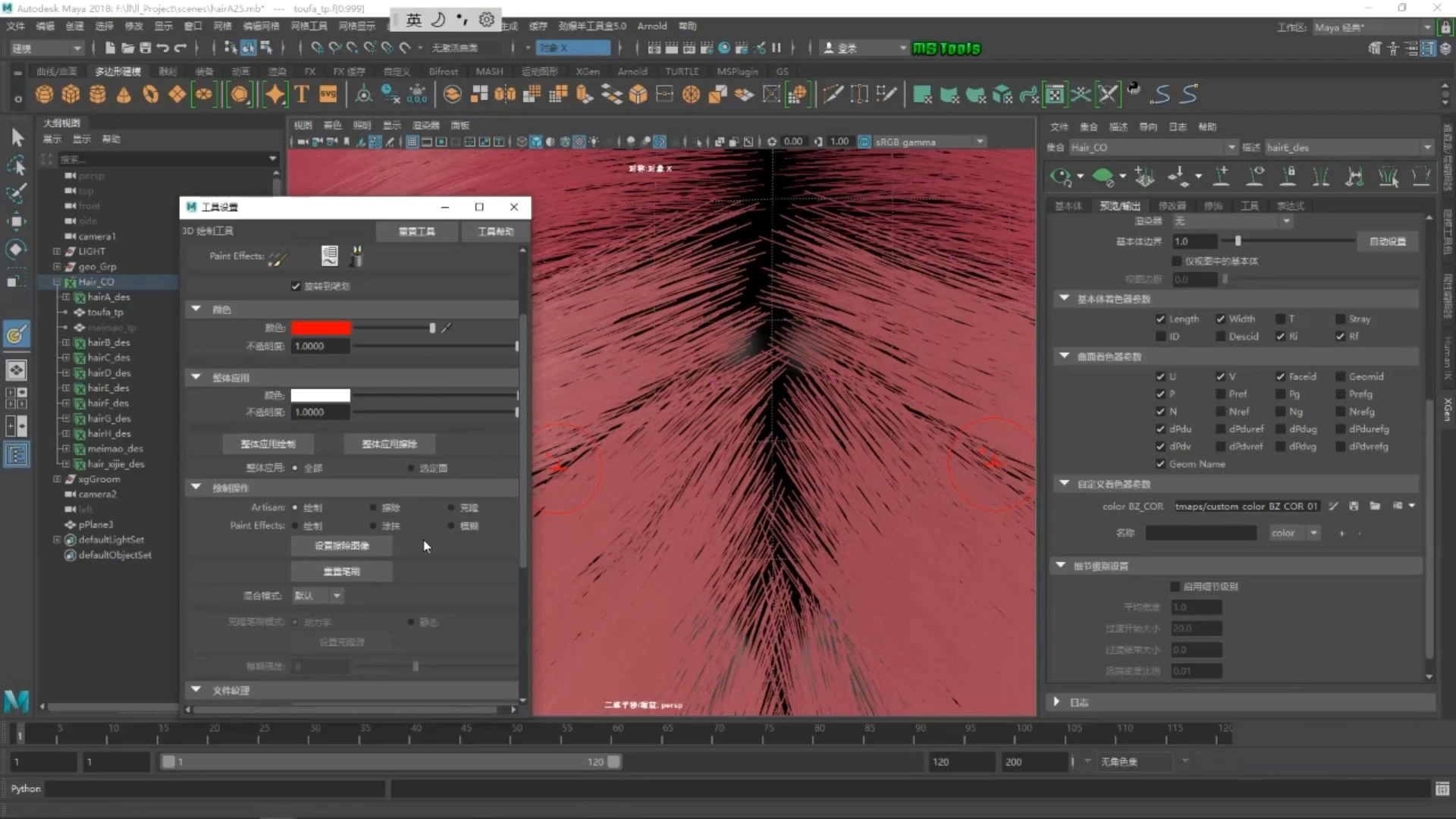Screen dimensions: 1456x819
Task: Open the hairE_des description dropdown
Action: coord(1427,148)
